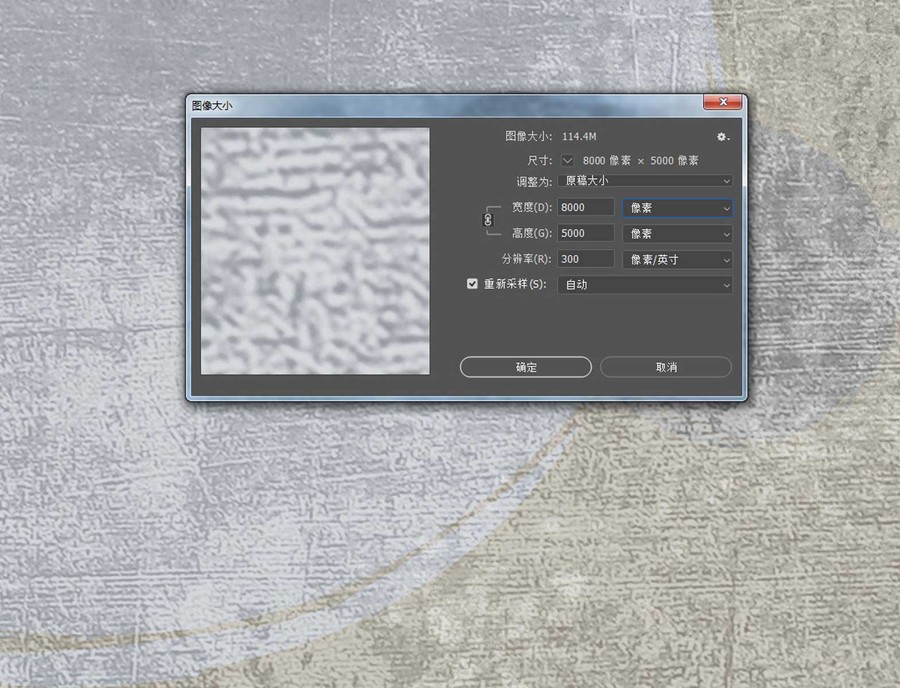
Task: Open the 调整为 preset dropdown
Action: 645,181
